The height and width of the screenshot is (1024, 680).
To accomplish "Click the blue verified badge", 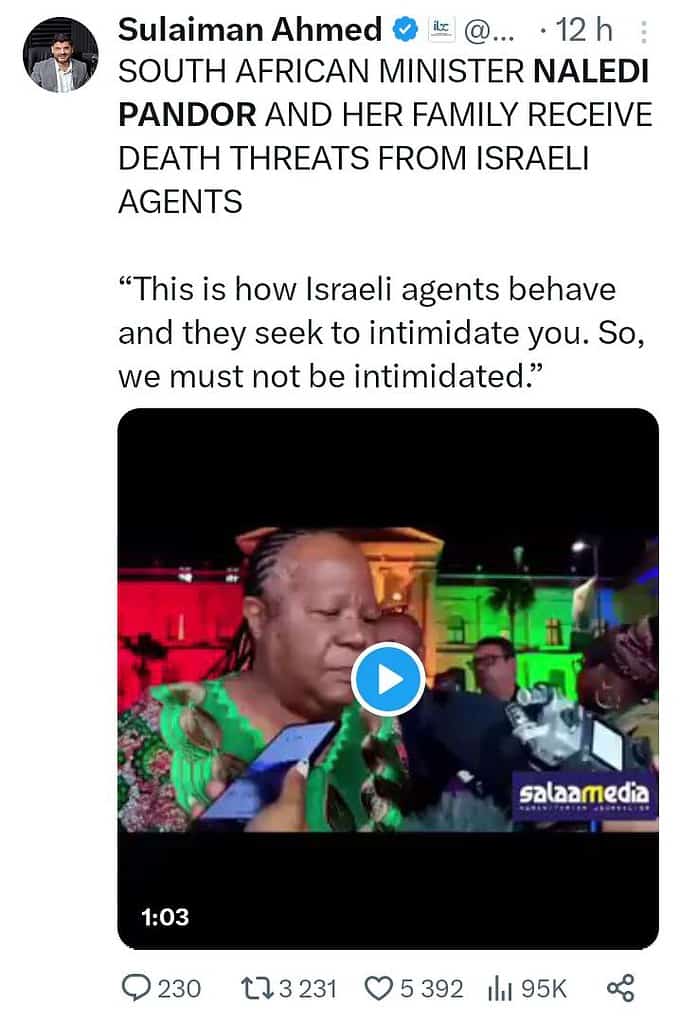I will pyautogui.click(x=405, y=30).
